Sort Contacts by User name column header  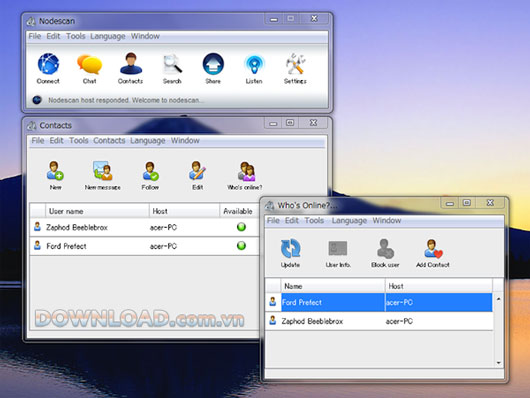click(97, 211)
